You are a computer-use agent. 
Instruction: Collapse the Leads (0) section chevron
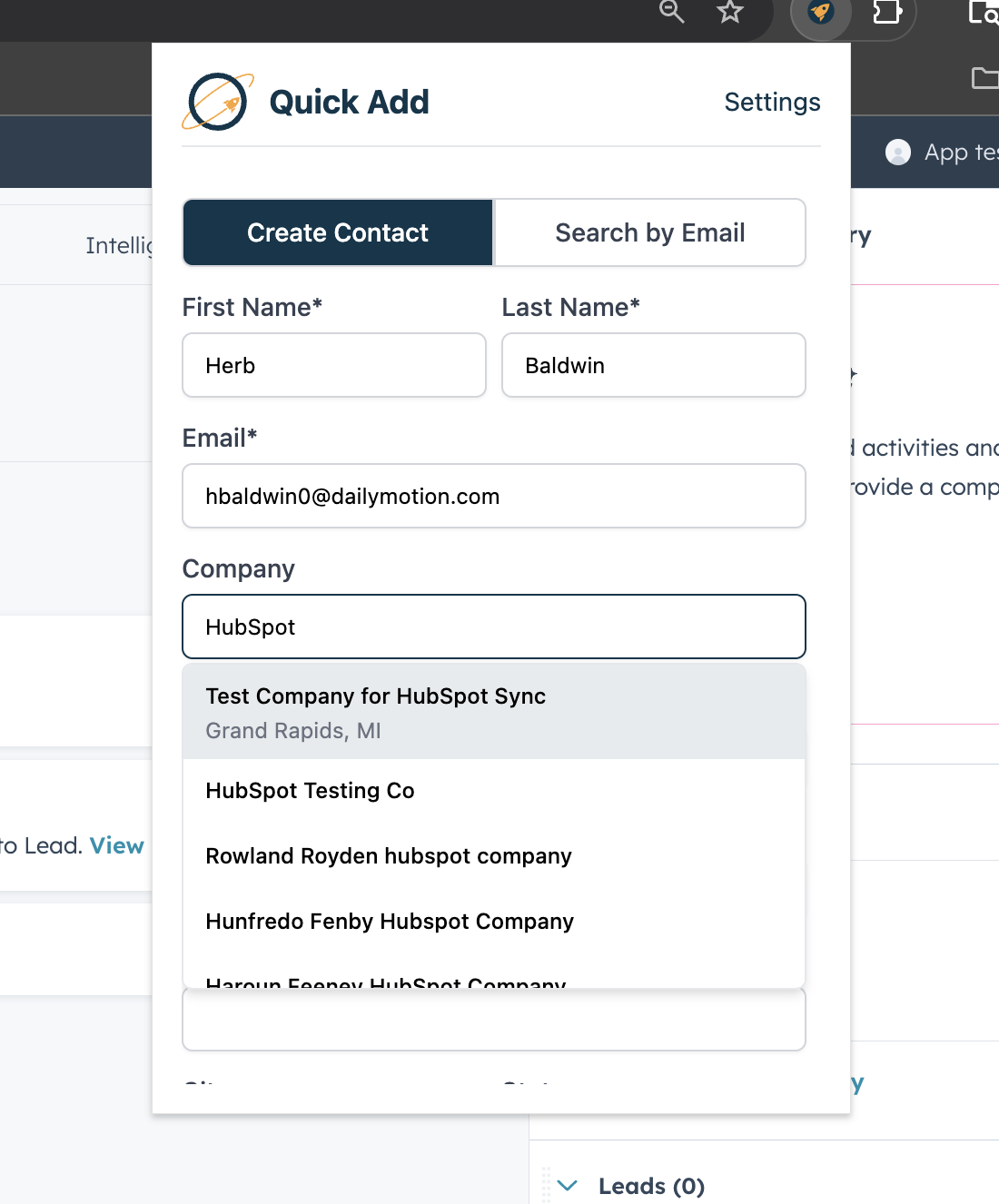pos(568,1186)
